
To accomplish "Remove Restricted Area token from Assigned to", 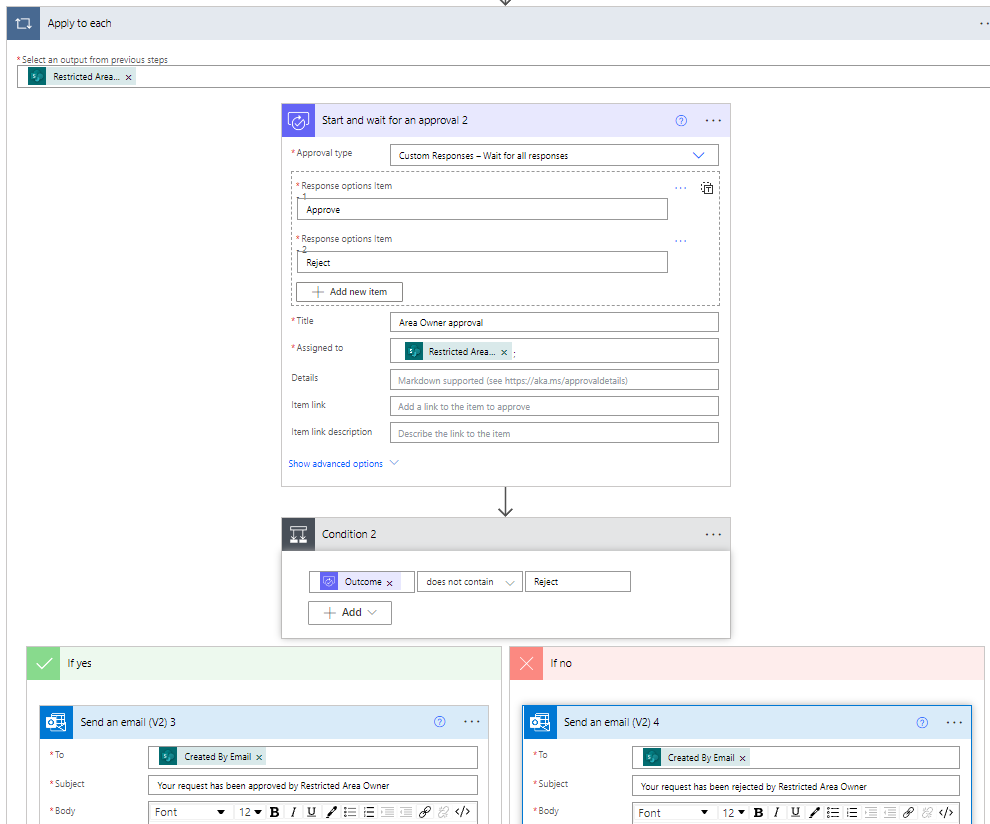I will [x=504, y=352].
